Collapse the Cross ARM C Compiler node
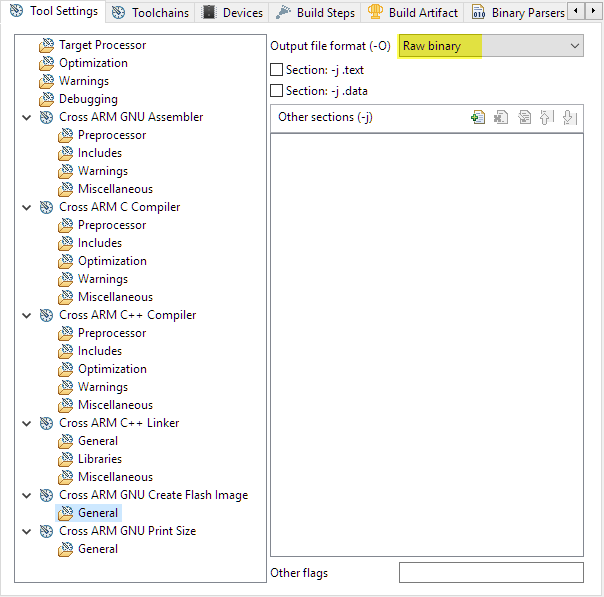 (x=26, y=207)
